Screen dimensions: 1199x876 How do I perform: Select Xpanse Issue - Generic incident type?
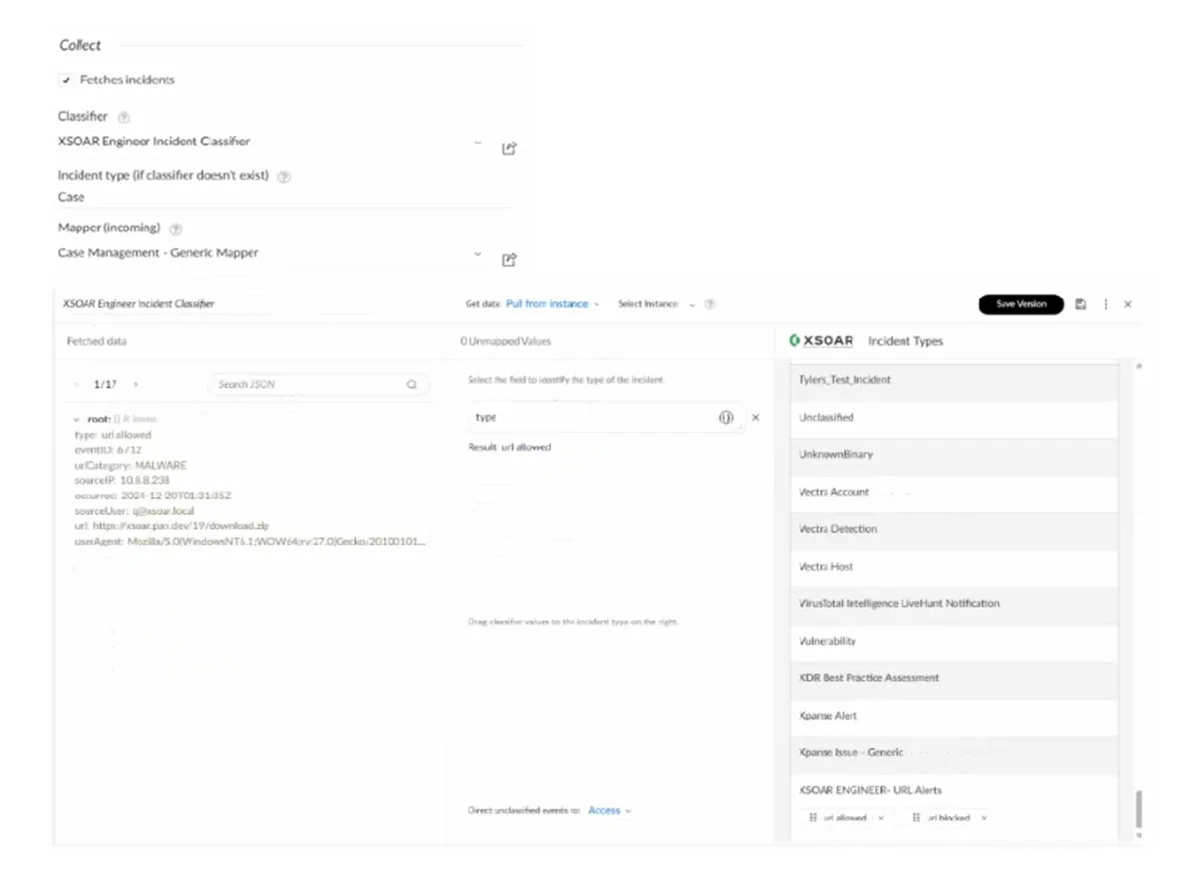(x=954, y=753)
